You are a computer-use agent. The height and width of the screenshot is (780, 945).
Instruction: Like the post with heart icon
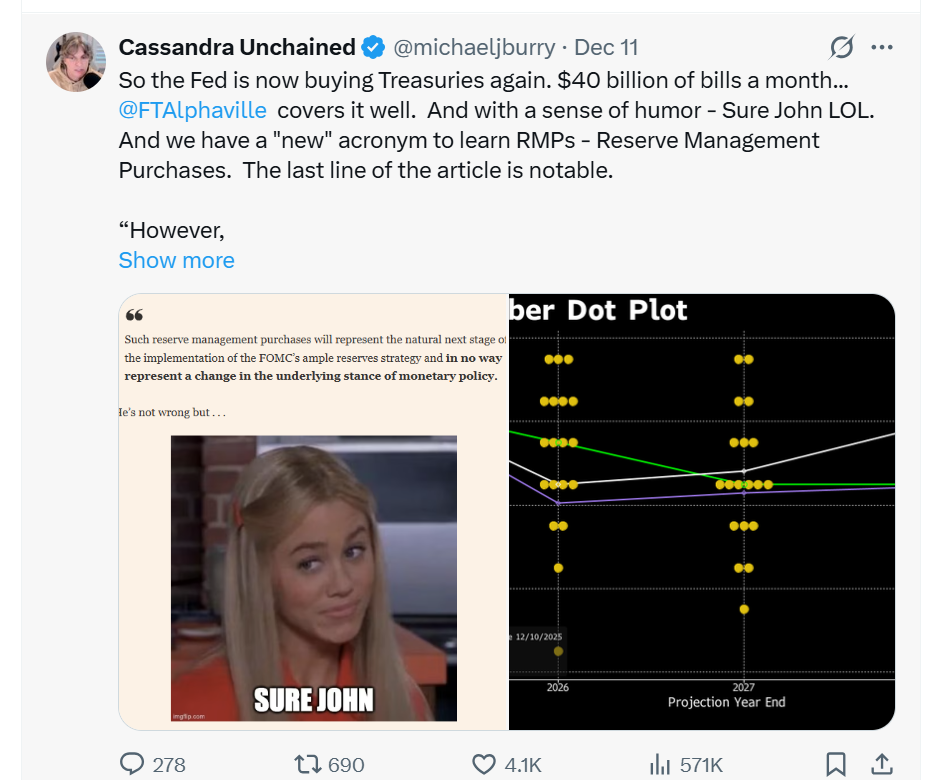[x=484, y=765]
